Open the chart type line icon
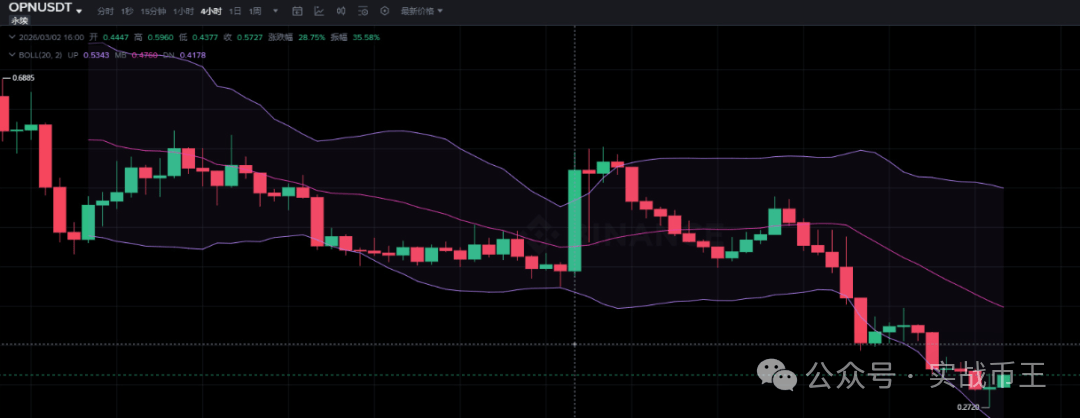The image size is (1080, 418). pos(319,11)
